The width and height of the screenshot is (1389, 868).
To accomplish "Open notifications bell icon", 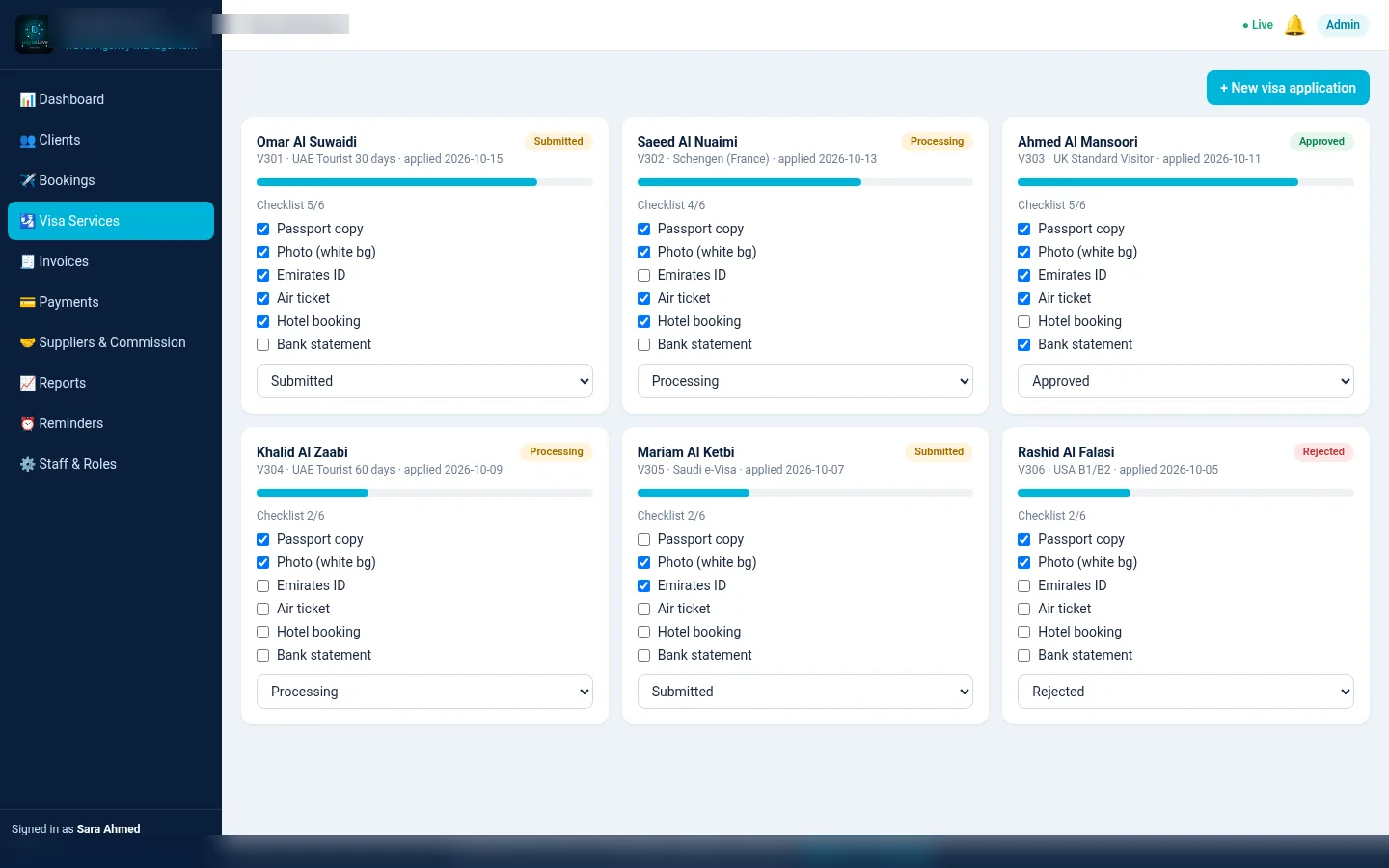I will 1294,25.
